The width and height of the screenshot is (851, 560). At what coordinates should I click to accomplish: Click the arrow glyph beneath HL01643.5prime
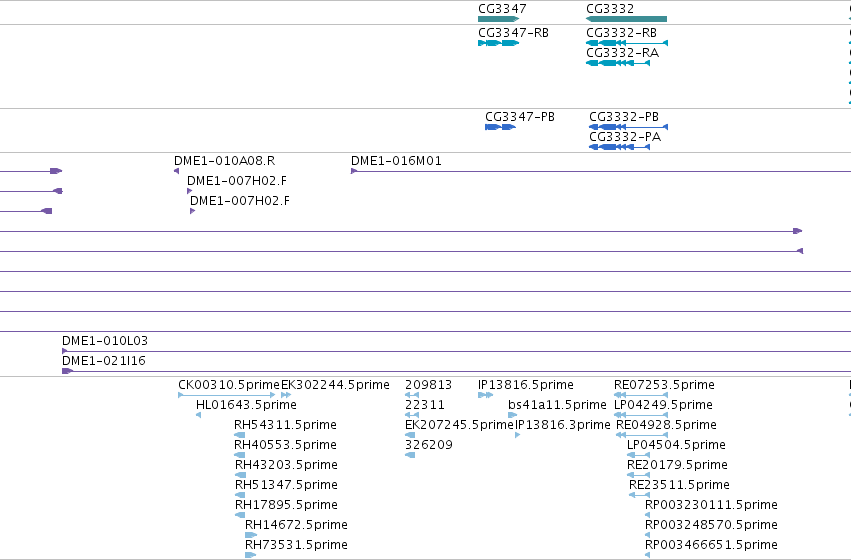[x=199, y=415]
